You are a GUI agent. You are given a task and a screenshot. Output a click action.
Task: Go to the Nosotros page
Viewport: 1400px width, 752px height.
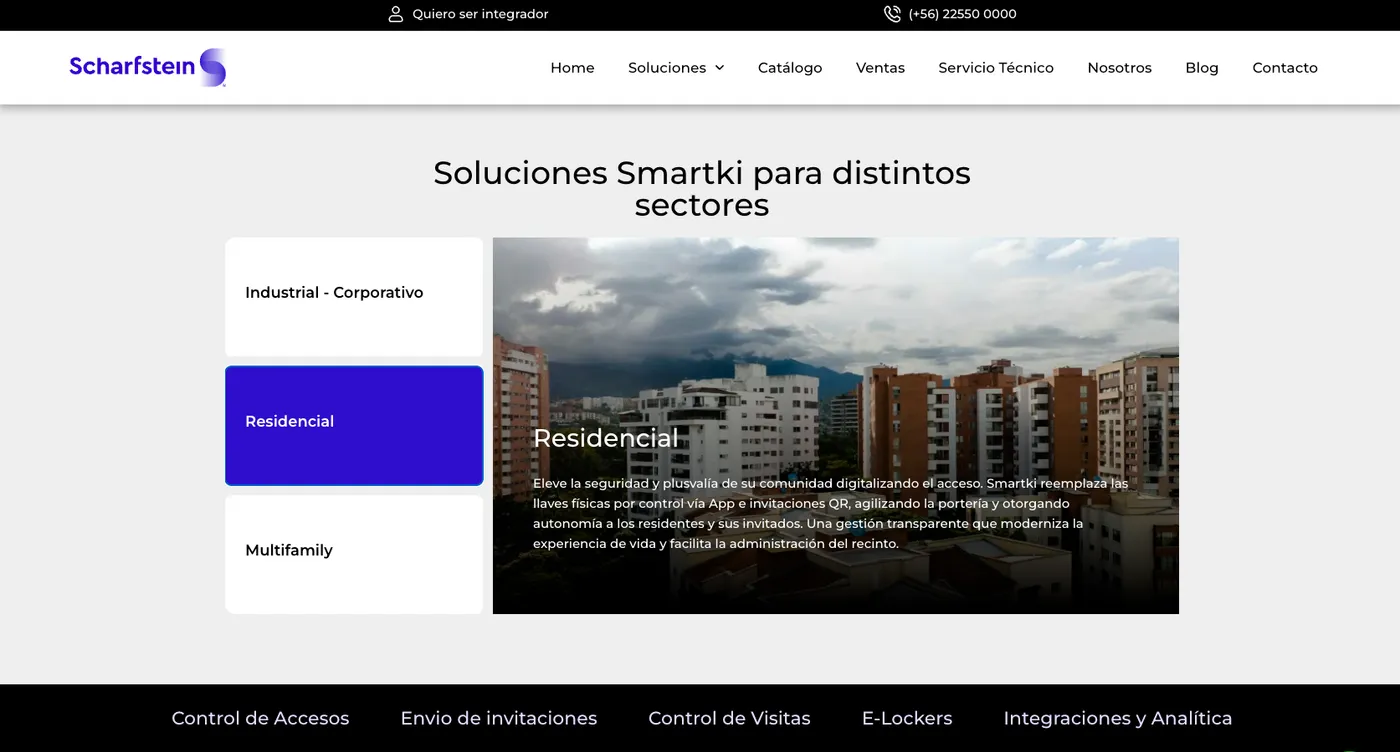(x=1119, y=68)
